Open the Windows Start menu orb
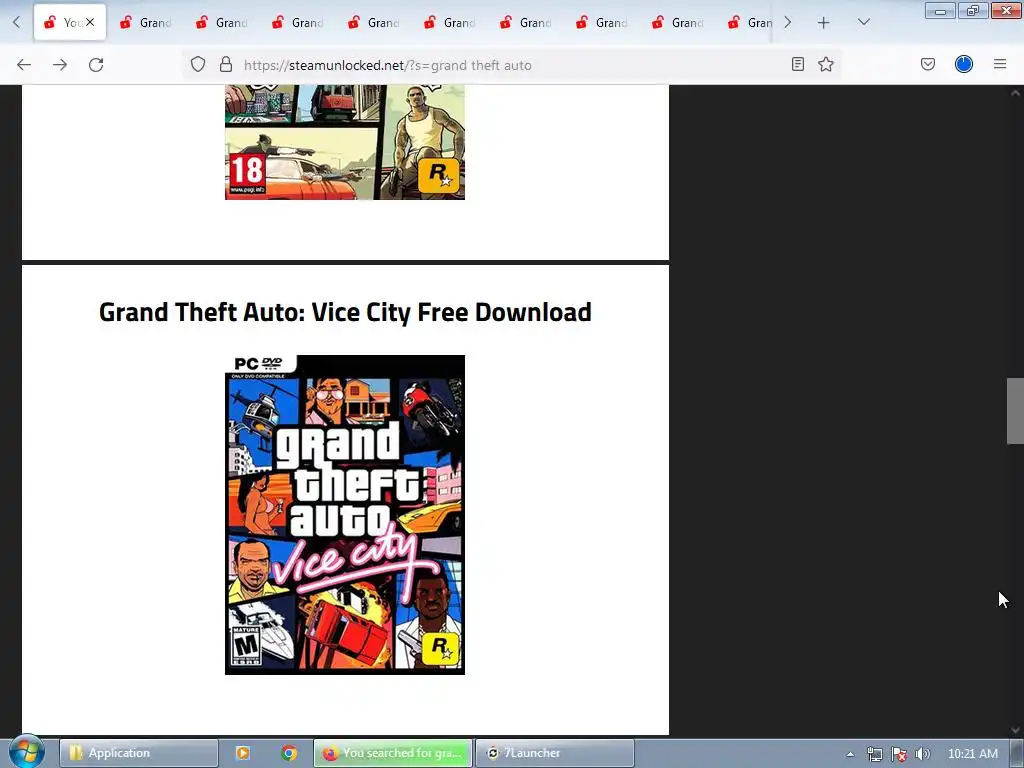 pos(26,752)
